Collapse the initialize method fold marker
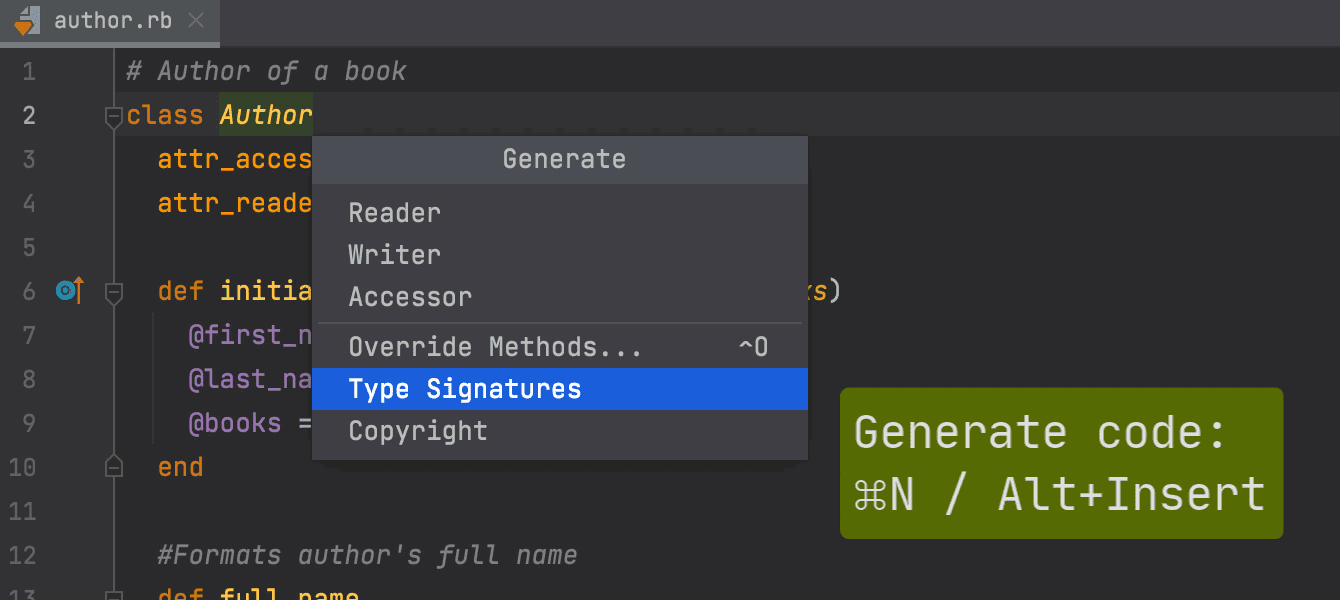 [x=113, y=292]
